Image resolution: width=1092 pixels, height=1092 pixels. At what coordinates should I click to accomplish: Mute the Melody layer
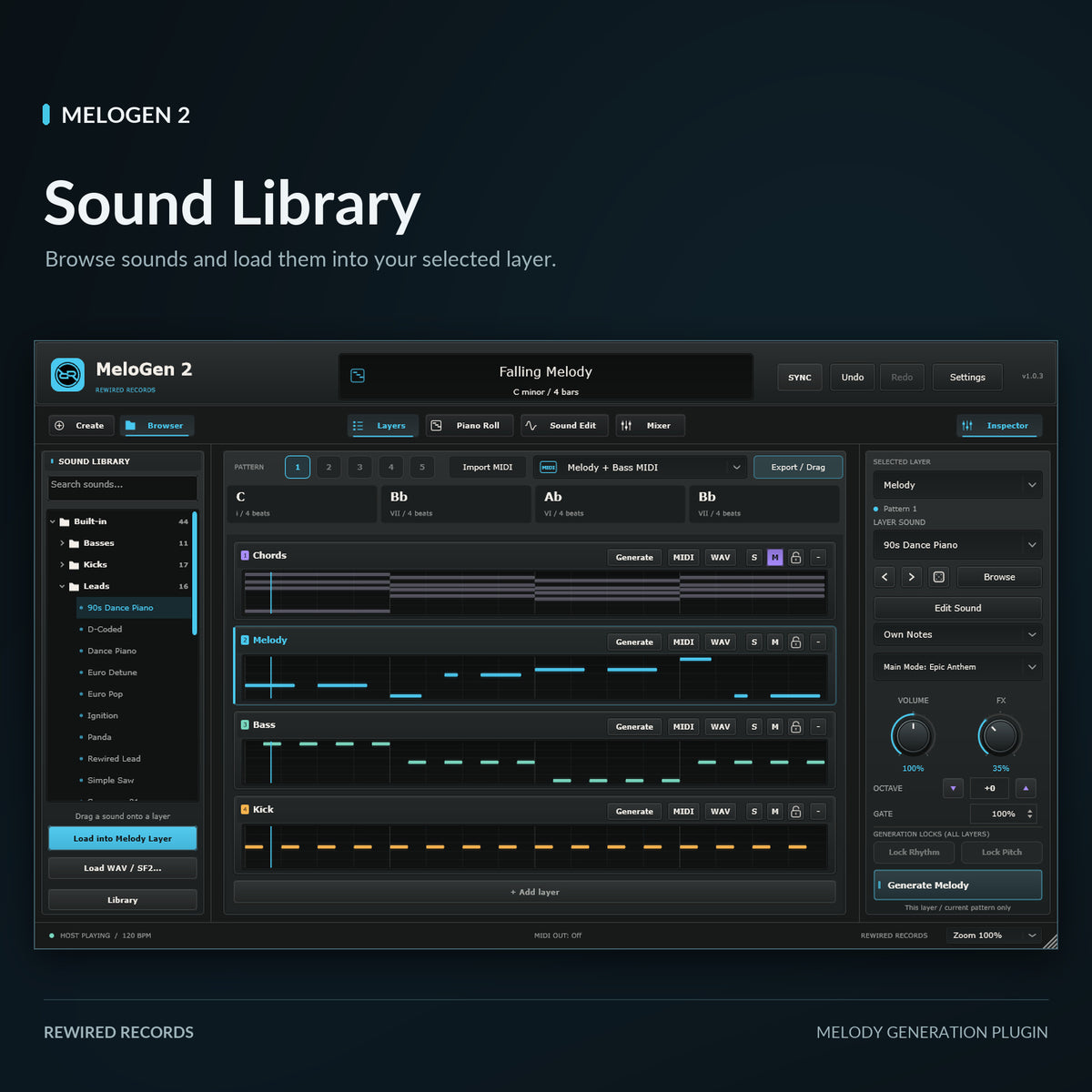click(x=774, y=642)
